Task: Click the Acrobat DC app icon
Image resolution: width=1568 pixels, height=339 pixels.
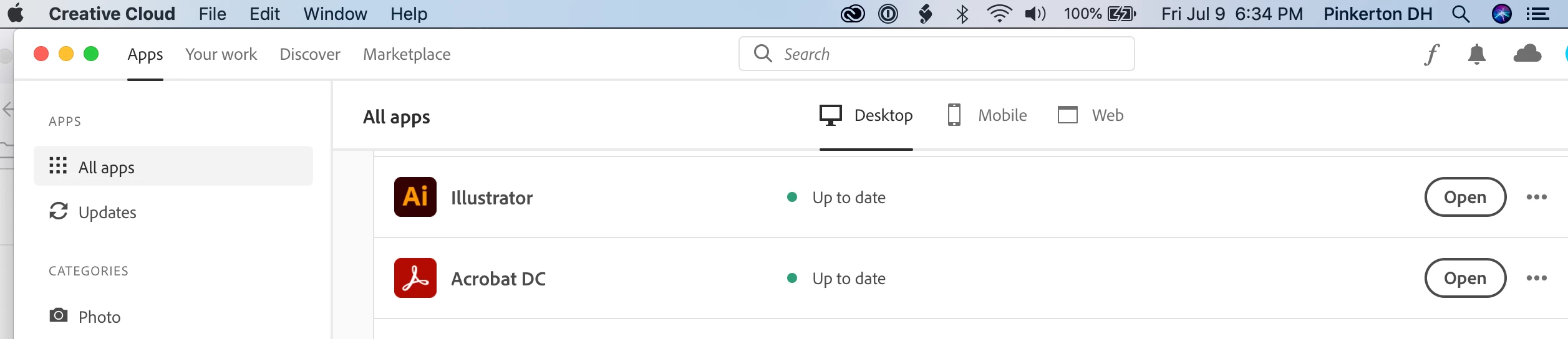Action: pyautogui.click(x=415, y=278)
